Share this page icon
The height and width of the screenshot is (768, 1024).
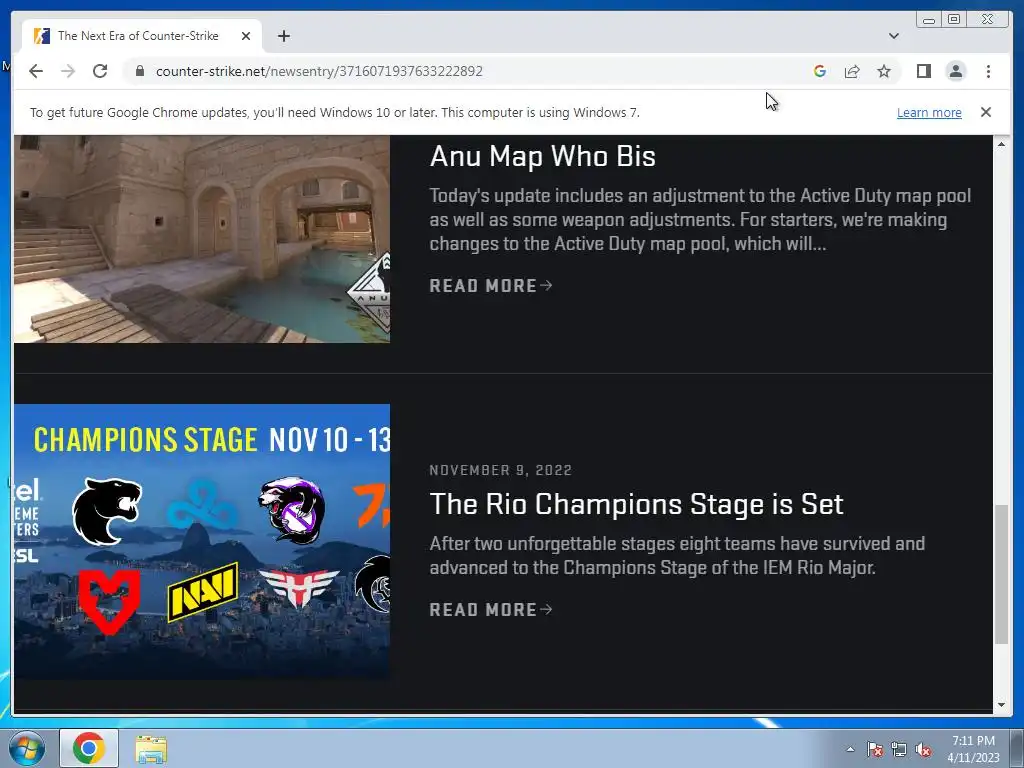(x=852, y=71)
